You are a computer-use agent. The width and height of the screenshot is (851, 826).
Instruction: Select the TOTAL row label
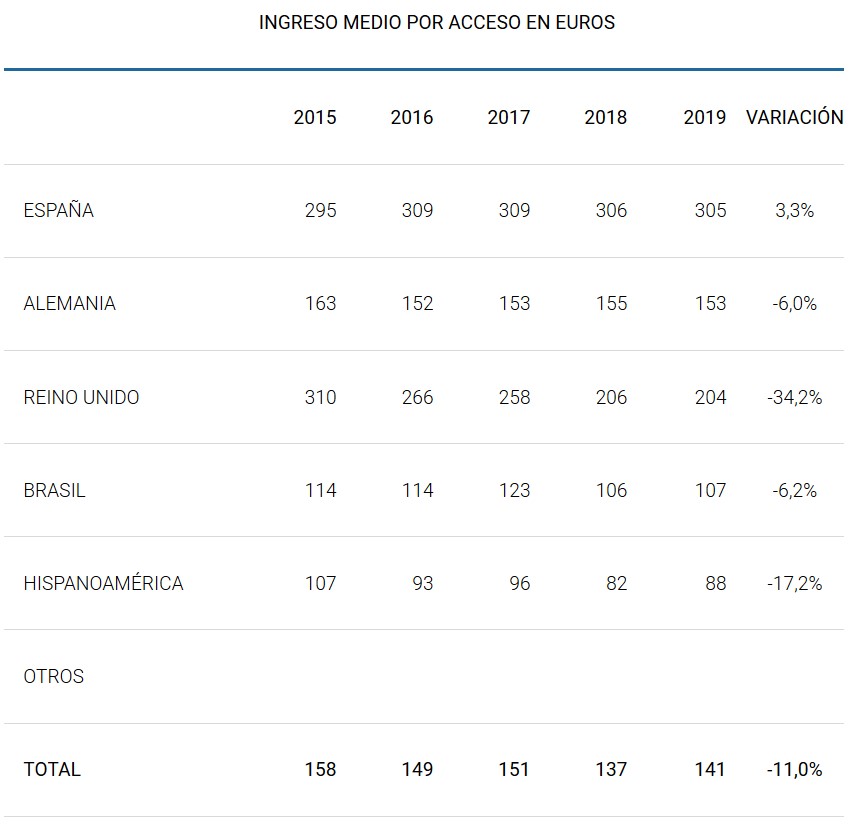[x=52, y=769]
